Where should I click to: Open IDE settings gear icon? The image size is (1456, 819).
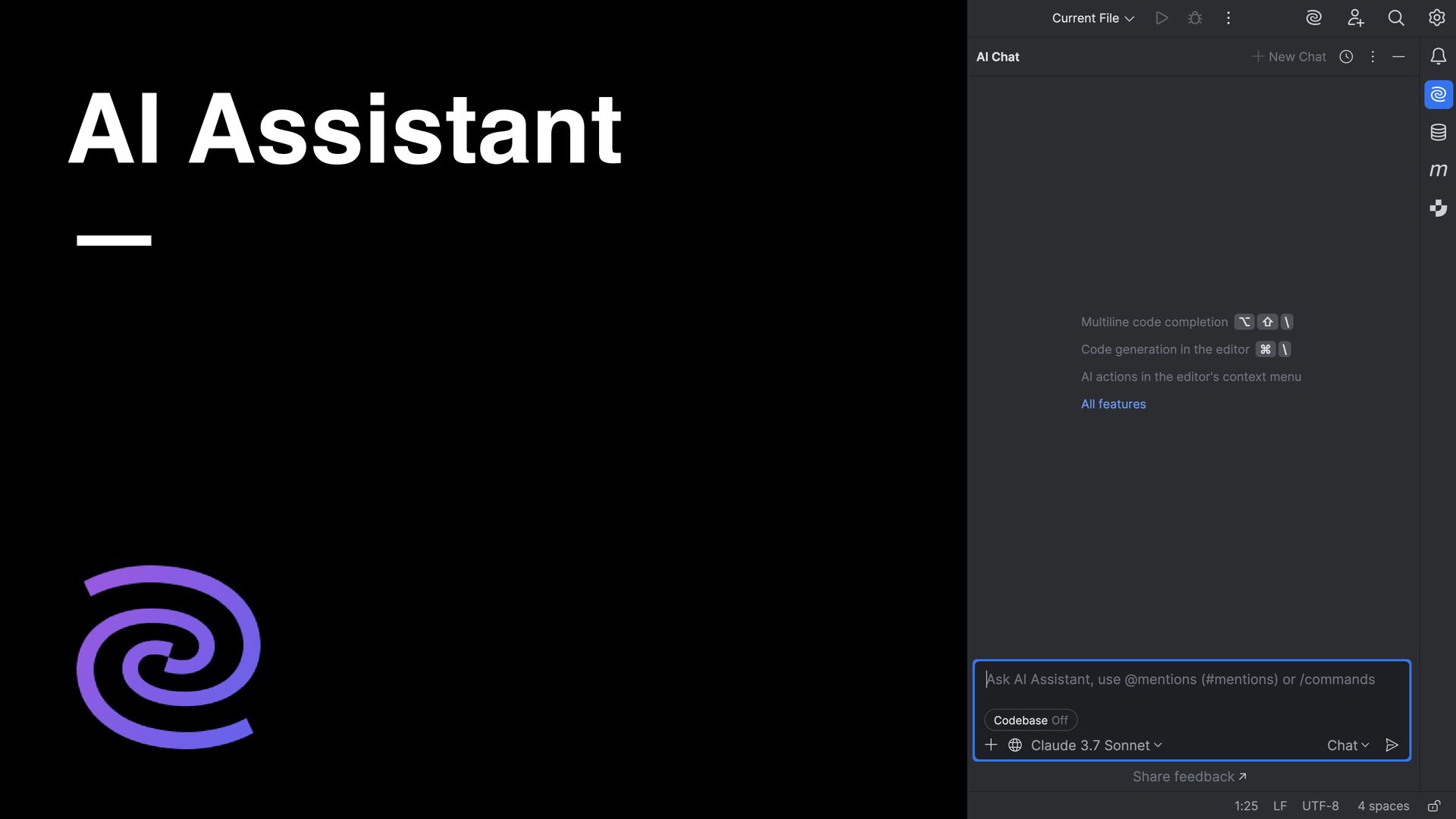pos(1437,17)
